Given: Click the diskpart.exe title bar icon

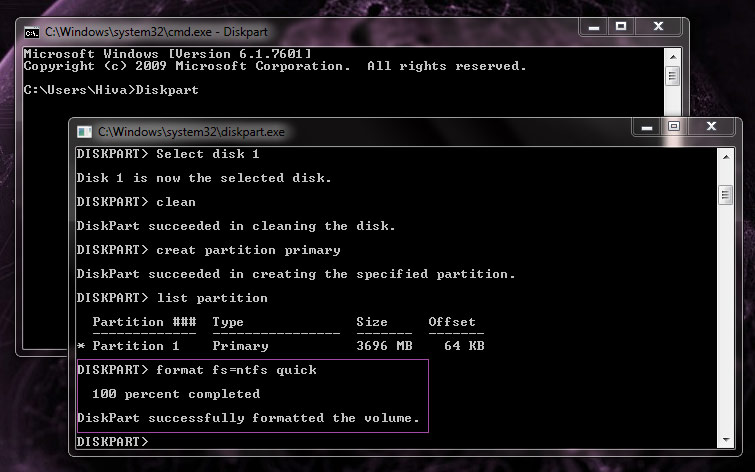Looking at the screenshot, I should click(x=85, y=131).
